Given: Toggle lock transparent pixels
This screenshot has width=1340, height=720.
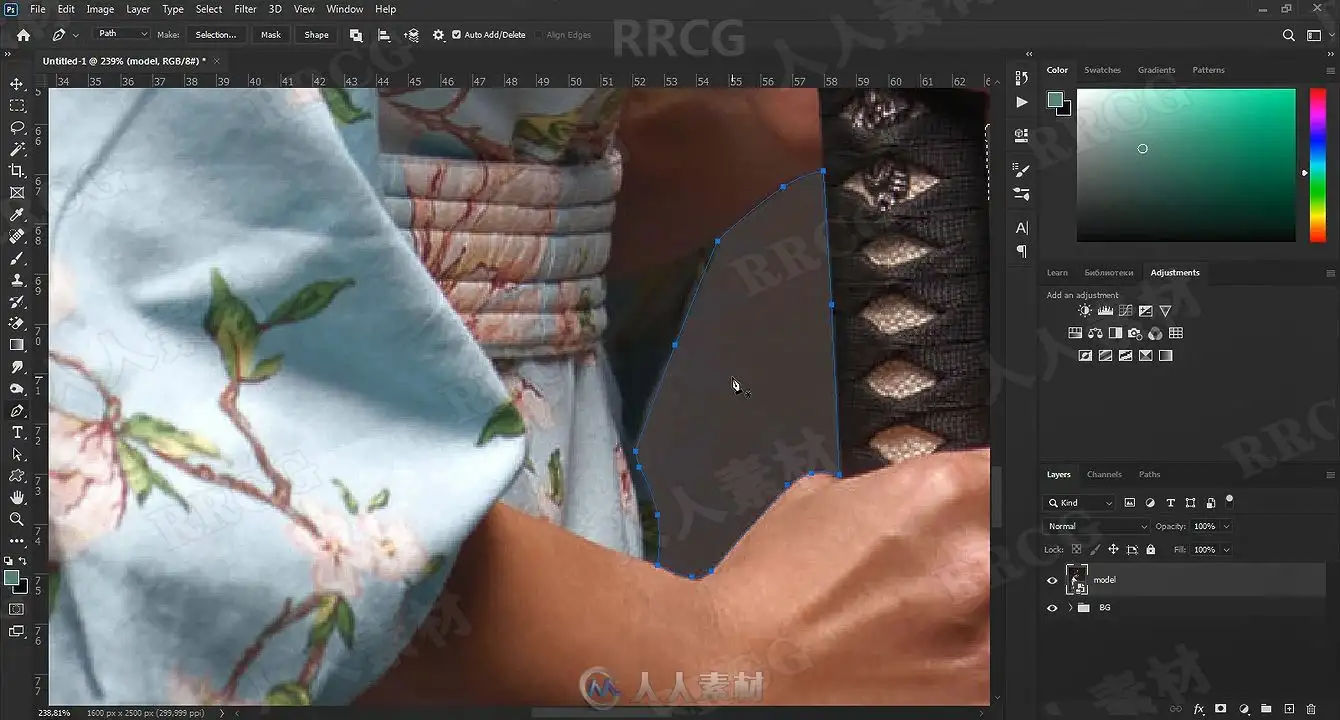Looking at the screenshot, I should 1076,550.
